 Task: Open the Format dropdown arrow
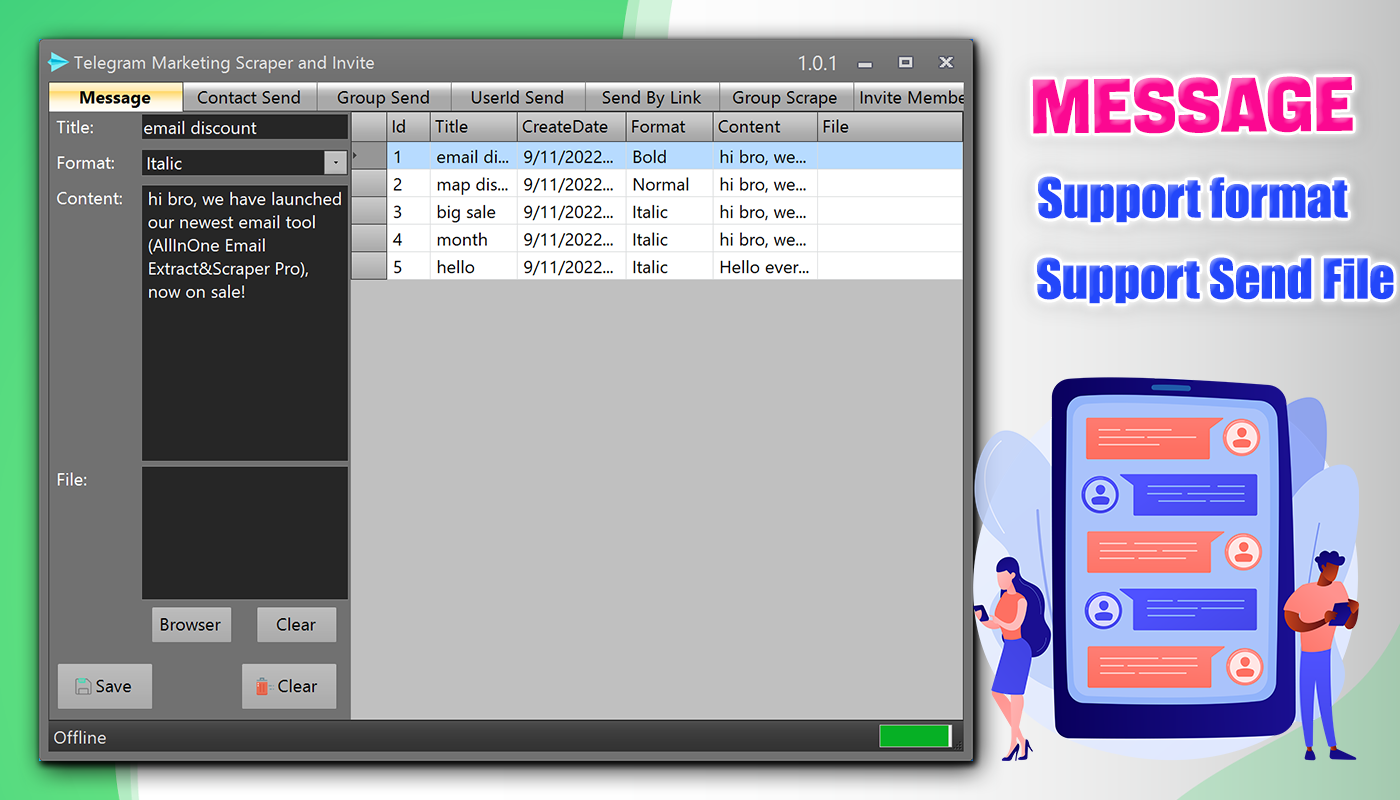[334, 163]
